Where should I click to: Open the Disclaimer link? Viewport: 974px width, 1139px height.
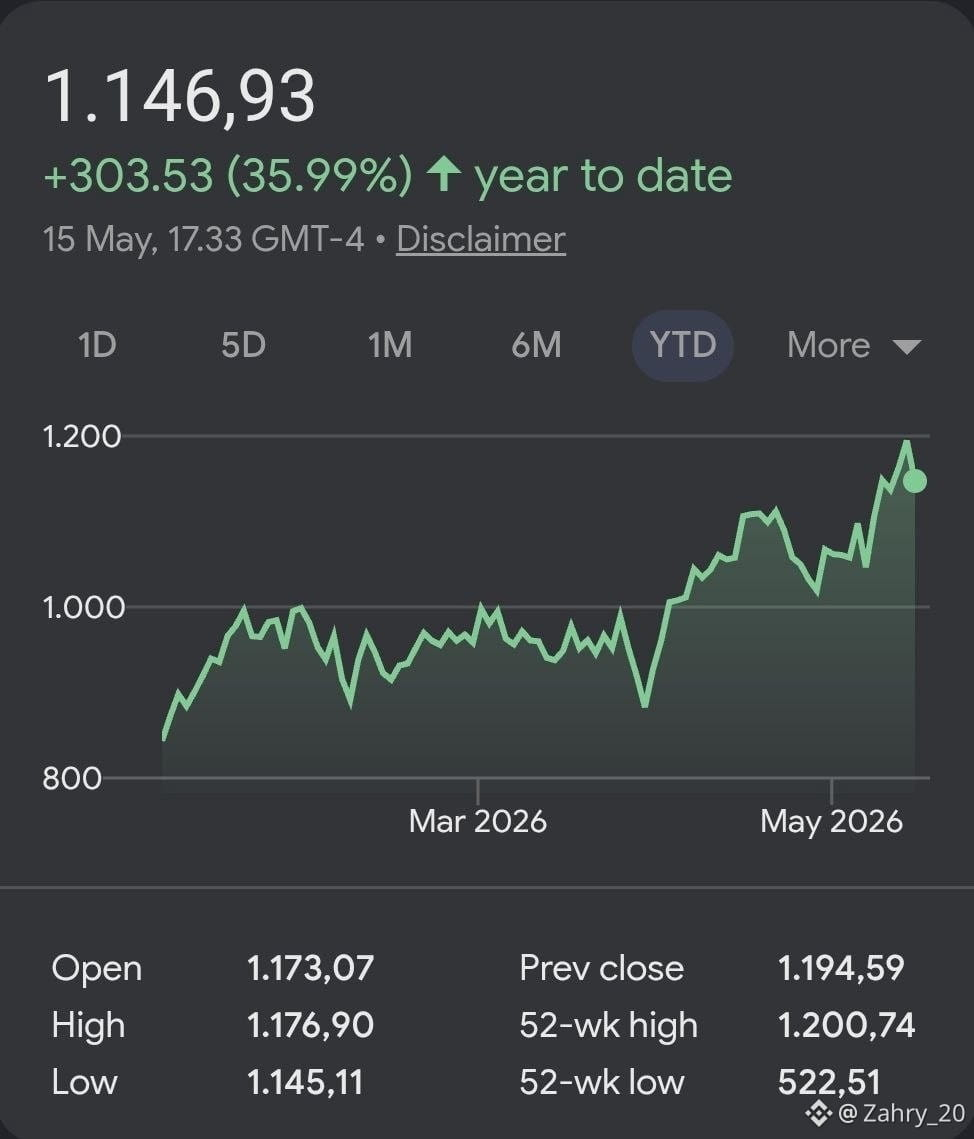[481, 239]
